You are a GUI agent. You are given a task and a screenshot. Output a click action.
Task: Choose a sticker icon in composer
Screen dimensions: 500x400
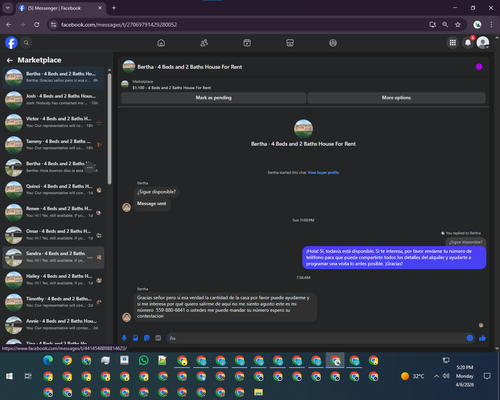coord(147,338)
